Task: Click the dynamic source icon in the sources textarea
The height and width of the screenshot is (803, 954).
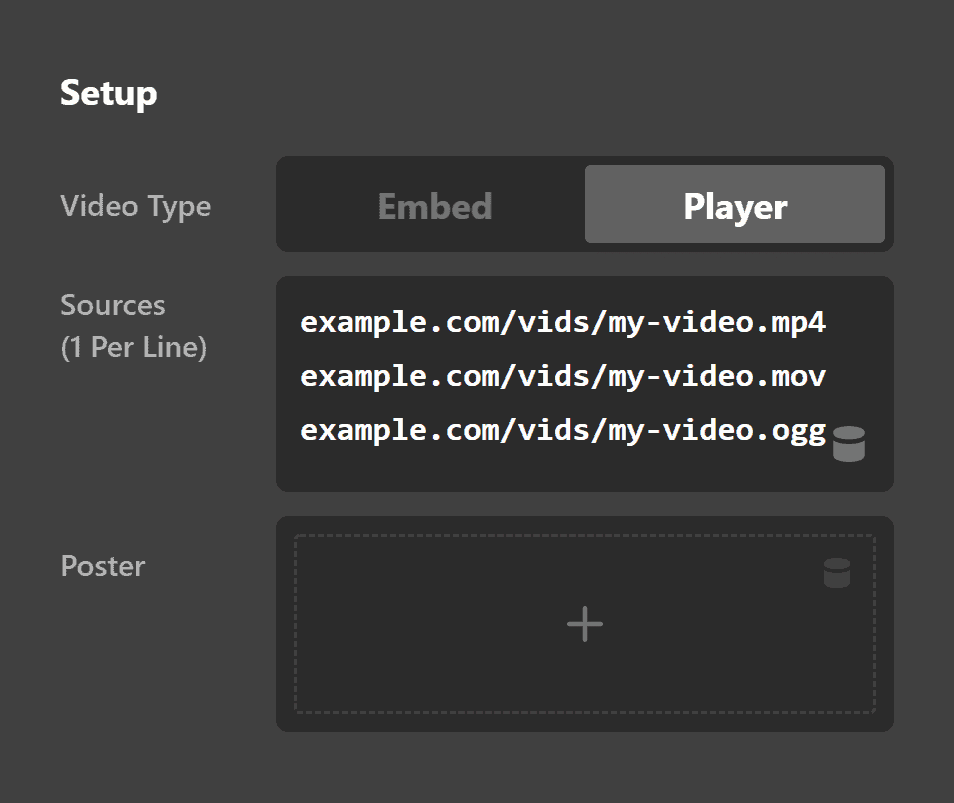Action: pos(849,443)
